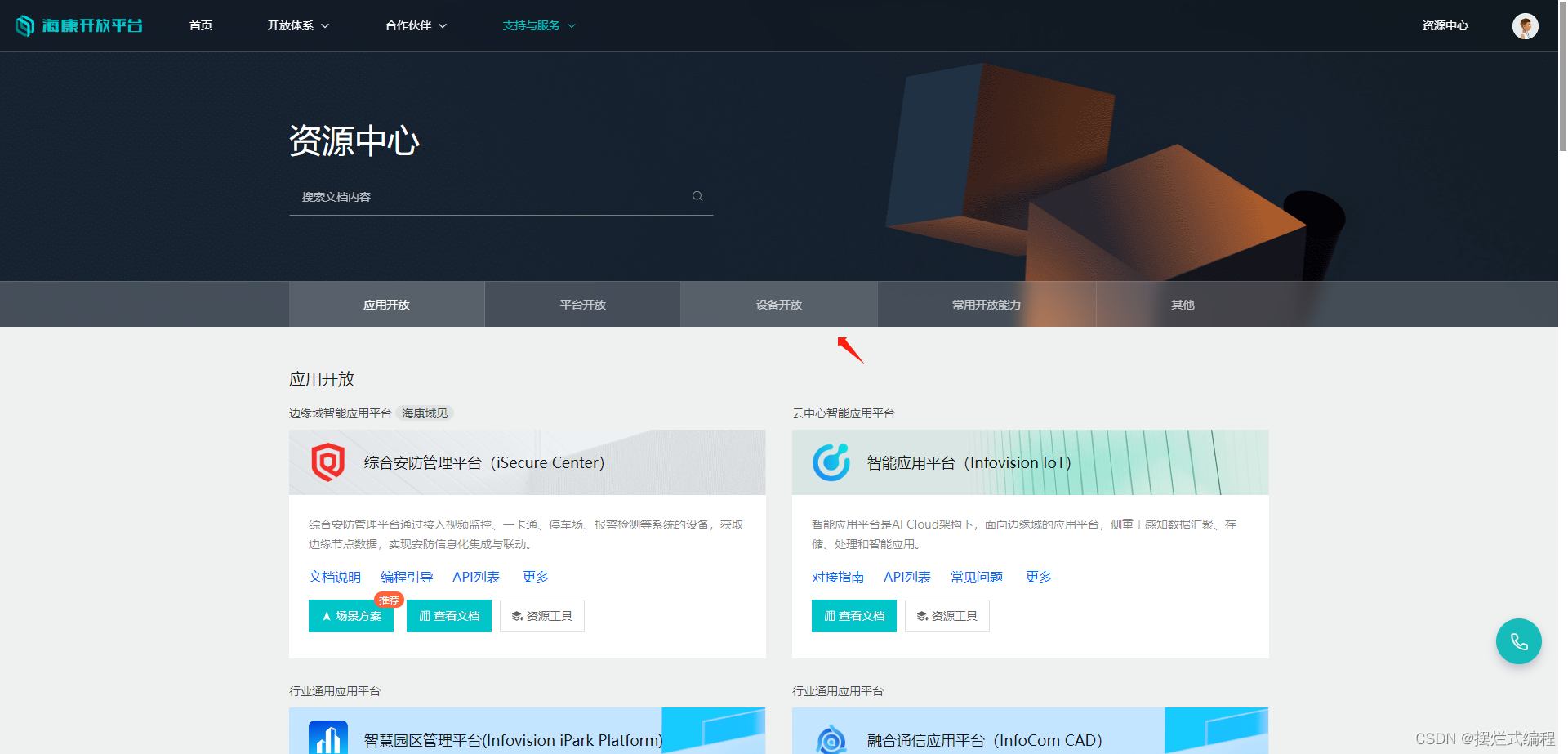Switch to the 平台开放 tab

point(582,305)
